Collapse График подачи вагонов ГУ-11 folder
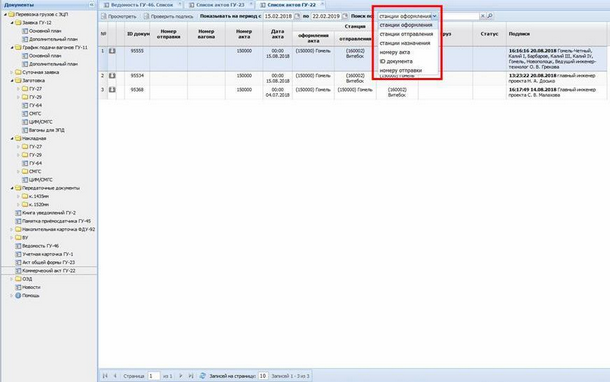Image resolution: width=610 pixels, height=382 pixels. [x=12, y=47]
